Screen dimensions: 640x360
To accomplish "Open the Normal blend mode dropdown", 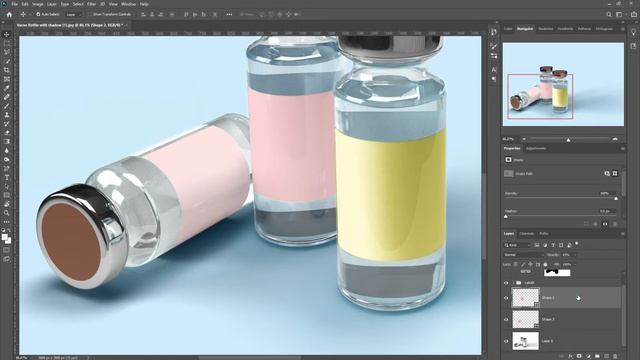I will click(523, 255).
